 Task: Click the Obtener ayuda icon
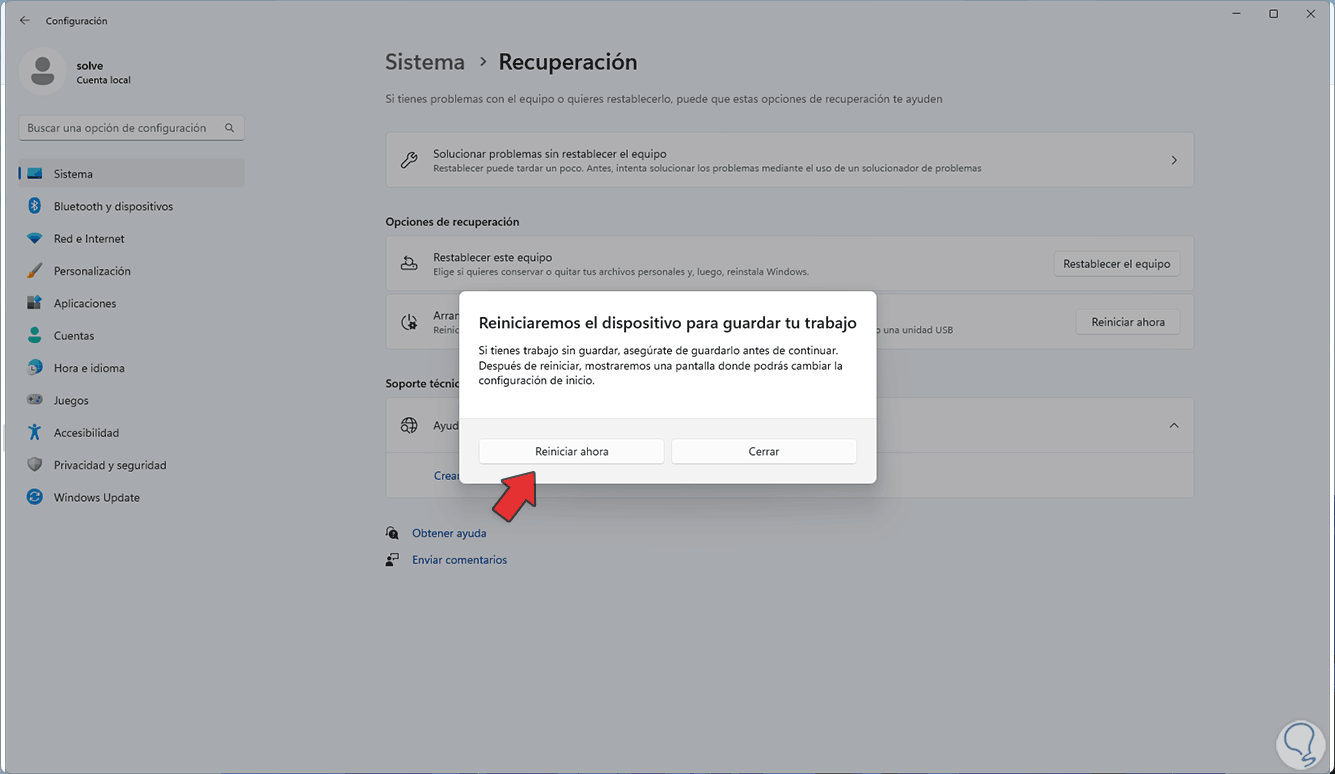[393, 533]
